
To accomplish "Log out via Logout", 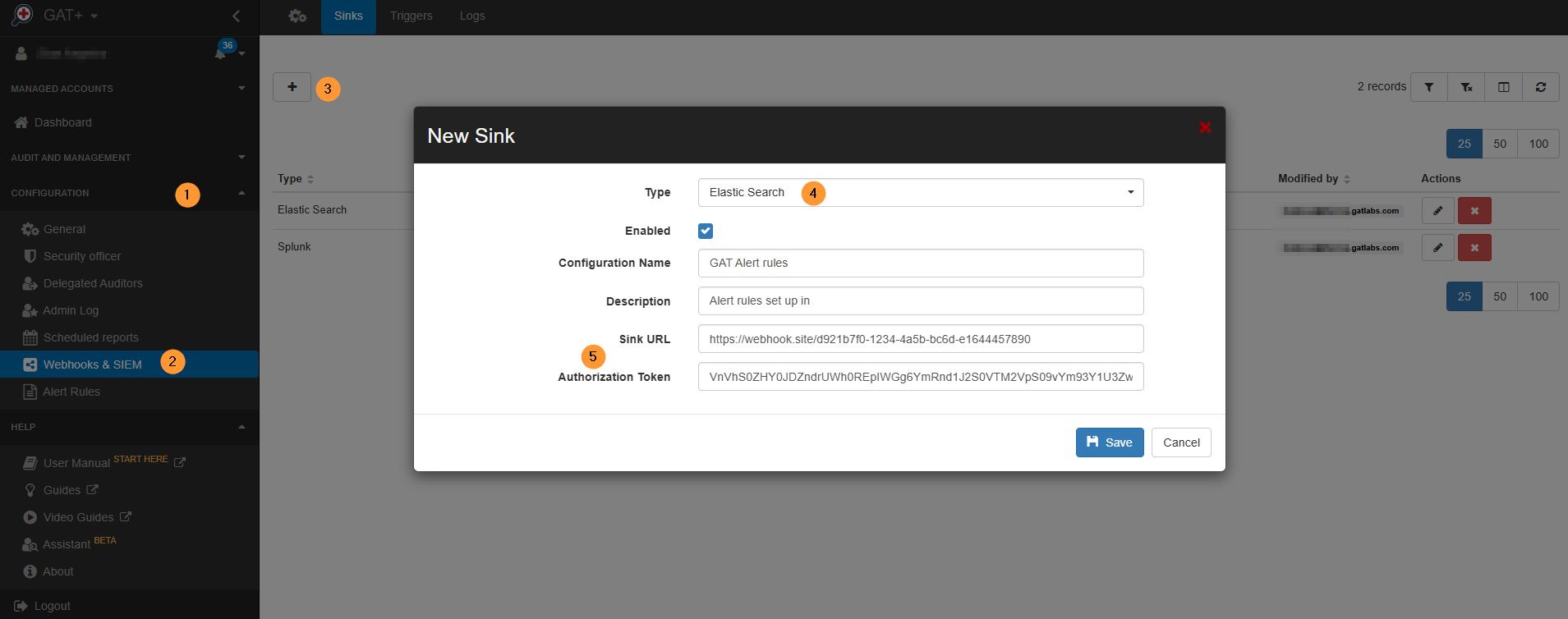I will click(x=43, y=606).
